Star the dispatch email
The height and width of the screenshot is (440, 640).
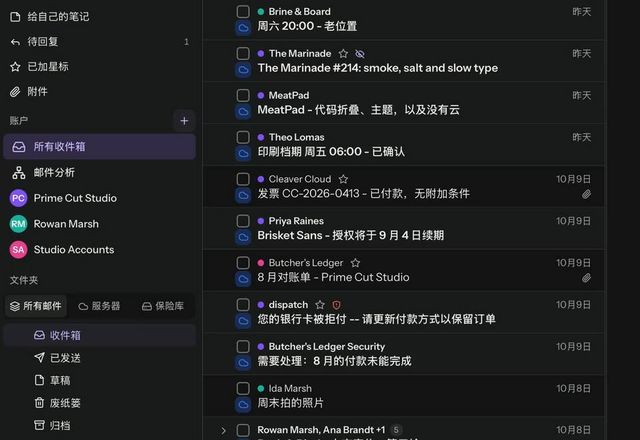point(320,305)
